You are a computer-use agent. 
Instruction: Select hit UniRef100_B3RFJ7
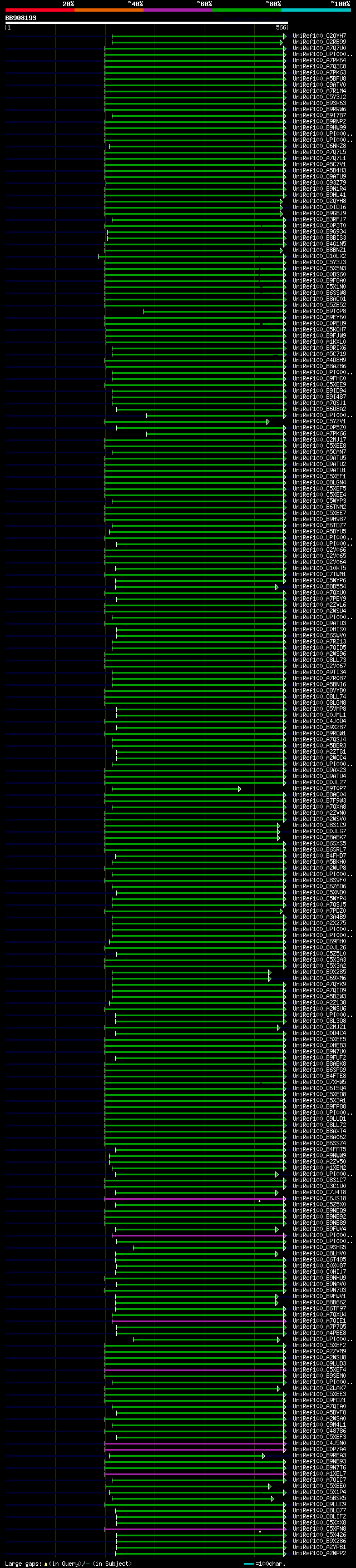(319, 220)
